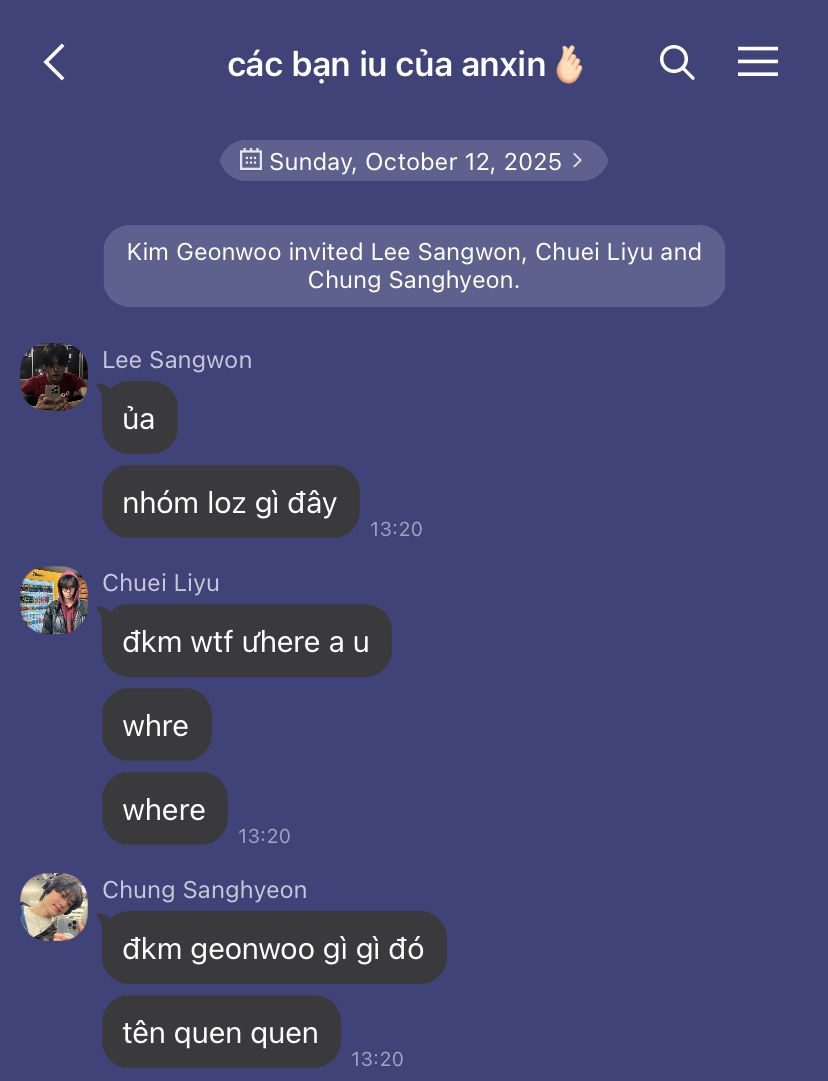Select the message "tên quen quen"
The width and height of the screenshot is (828, 1081).
pyautogui.click(x=221, y=1032)
